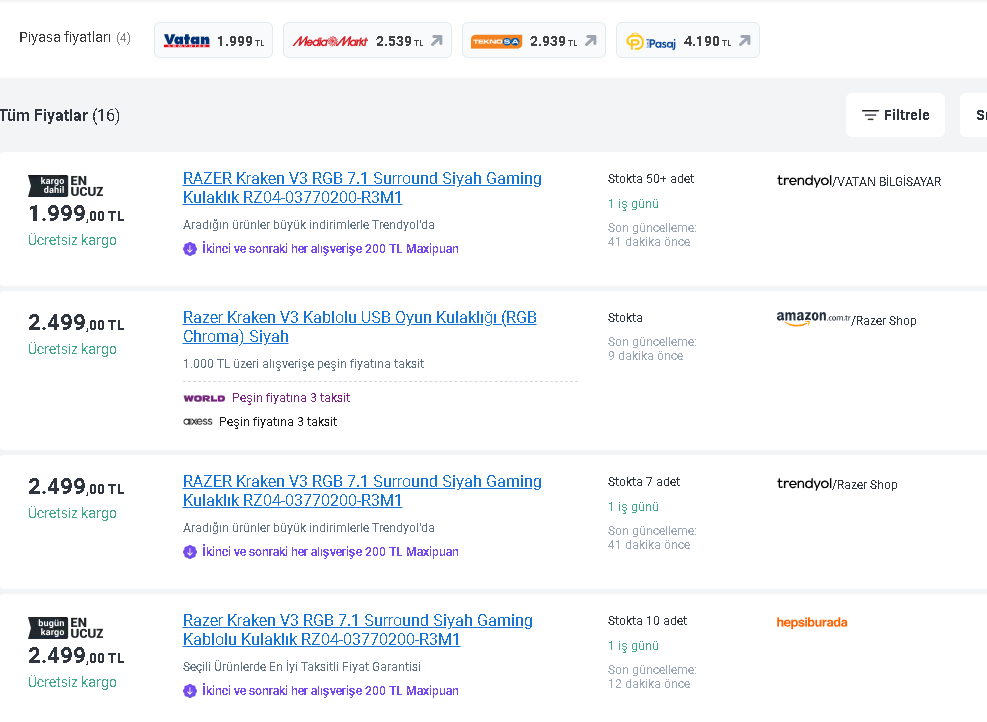Image resolution: width=987 pixels, height=722 pixels.
Task: Open Trendyol Razer Shop Kraken V3 listing link
Action: (x=362, y=491)
